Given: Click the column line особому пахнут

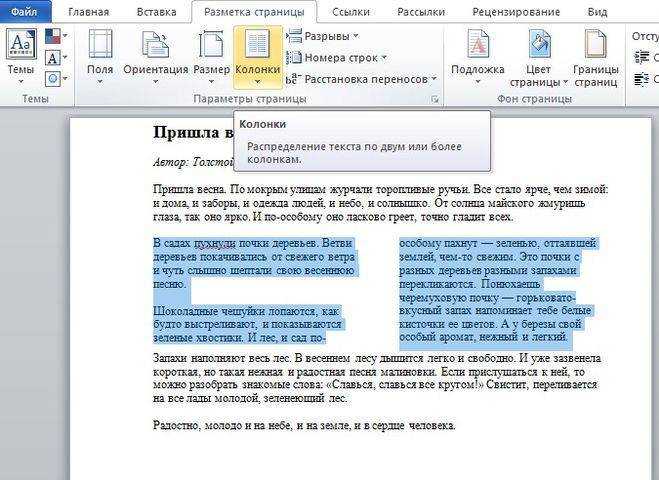Looking at the screenshot, I should click(498, 243).
